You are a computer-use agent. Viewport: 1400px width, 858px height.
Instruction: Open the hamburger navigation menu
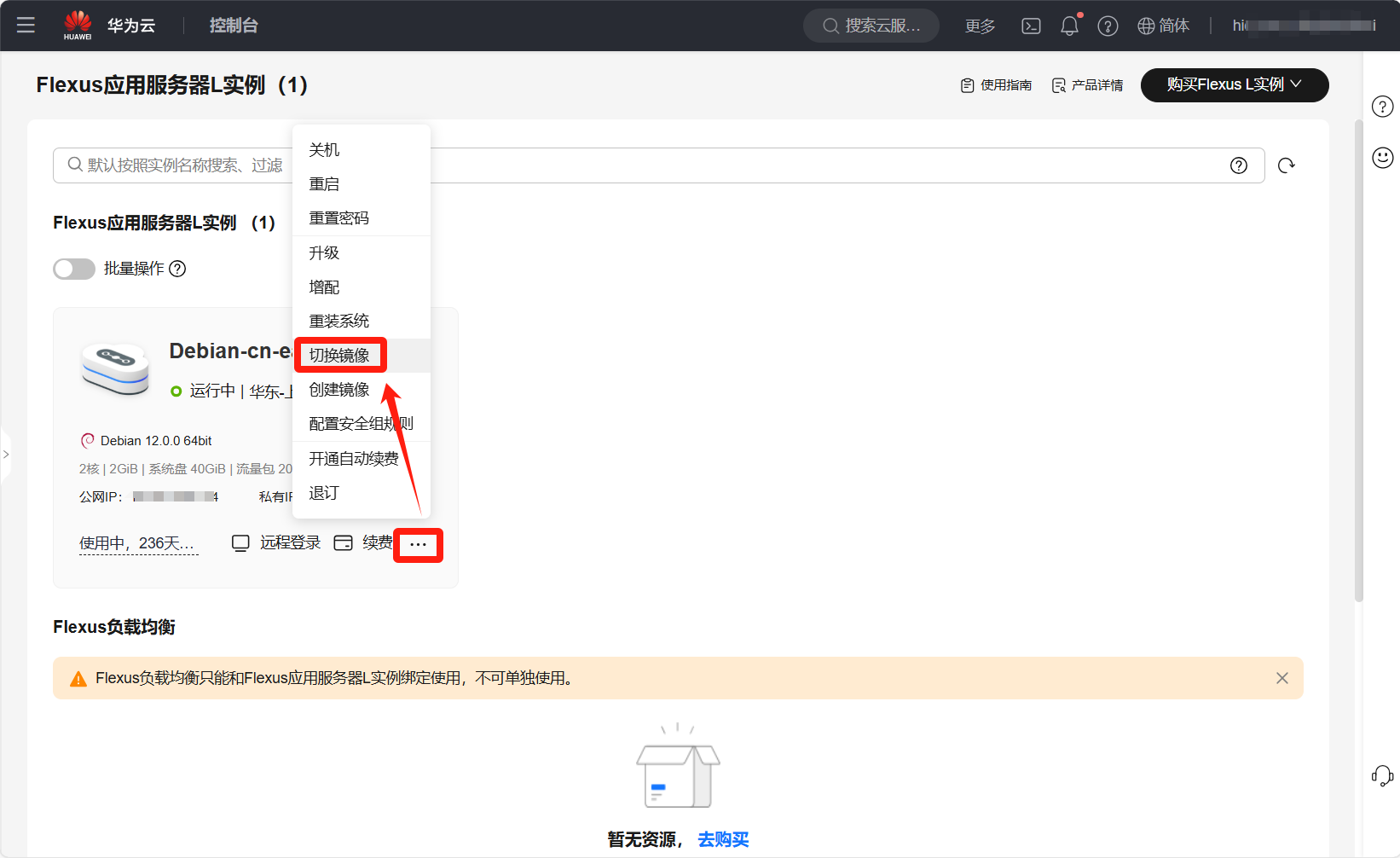click(26, 26)
